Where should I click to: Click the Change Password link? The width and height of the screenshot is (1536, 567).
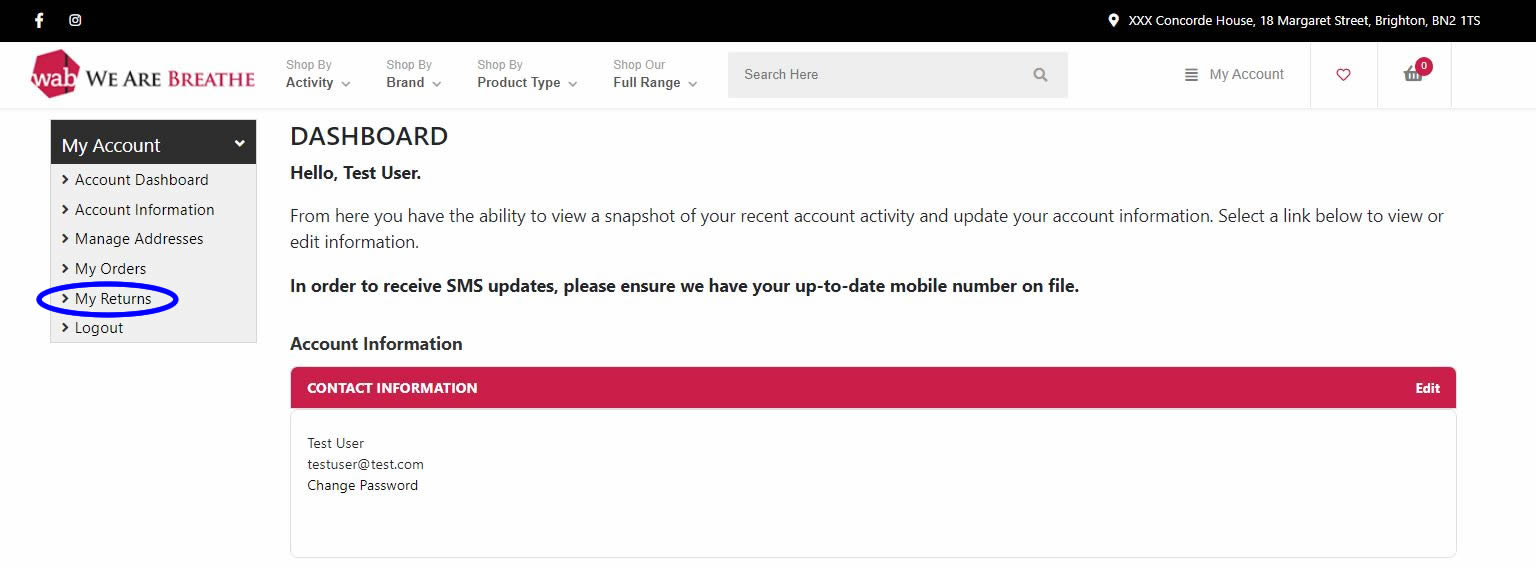[x=362, y=485]
